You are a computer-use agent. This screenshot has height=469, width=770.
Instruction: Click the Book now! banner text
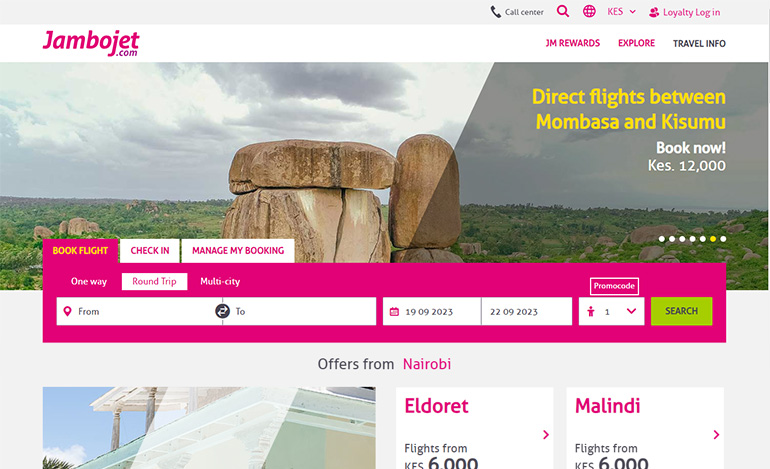click(690, 148)
